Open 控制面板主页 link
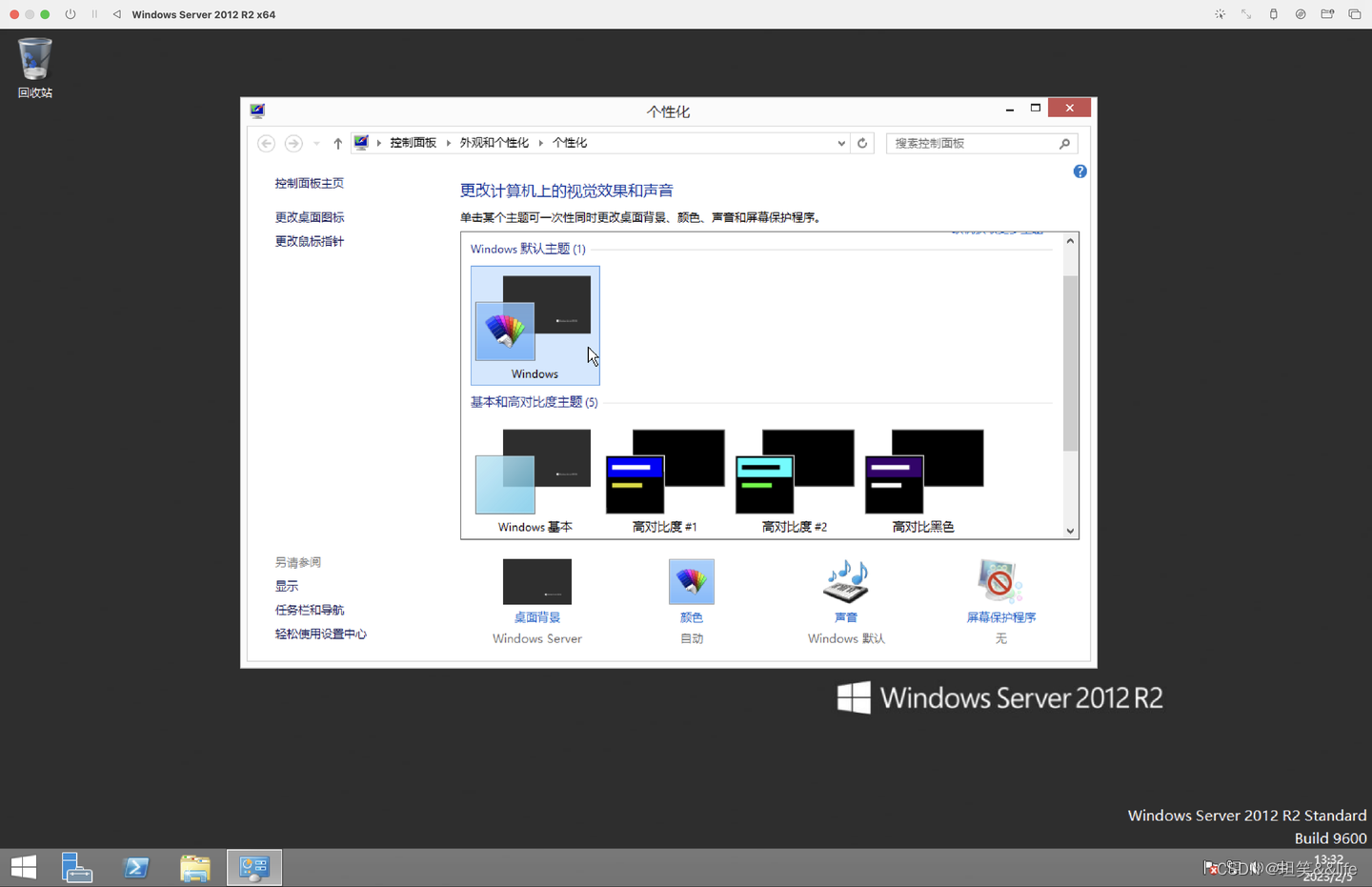This screenshot has height=887, width=1372. (x=310, y=183)
